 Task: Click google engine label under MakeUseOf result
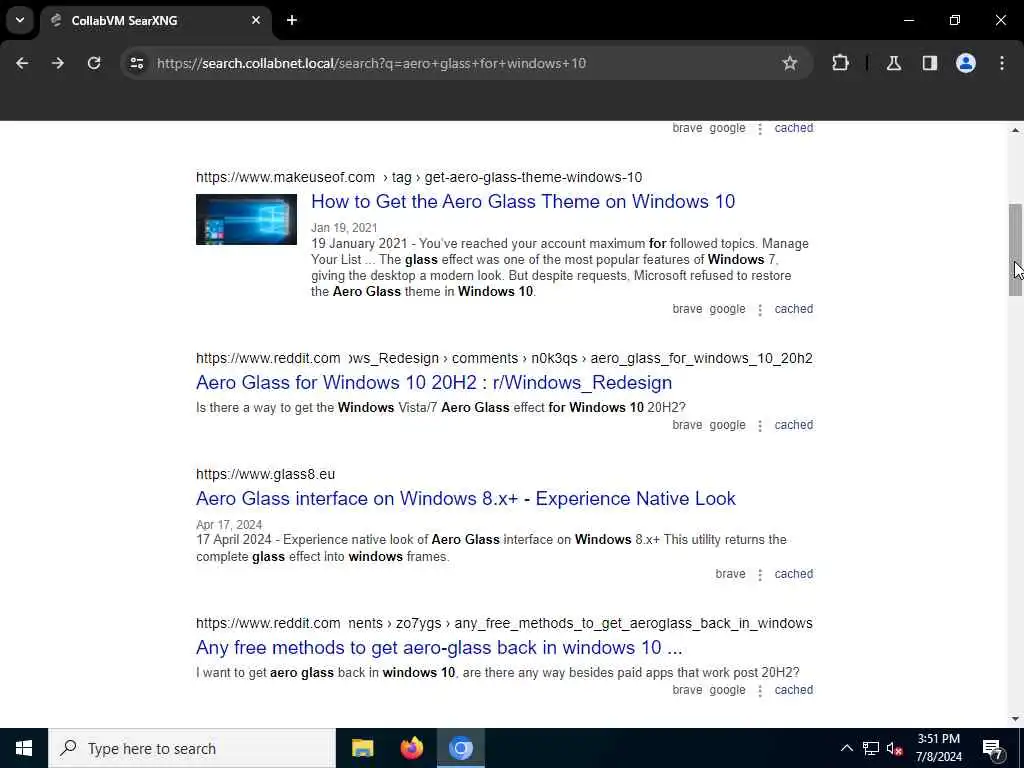[727, 309]
